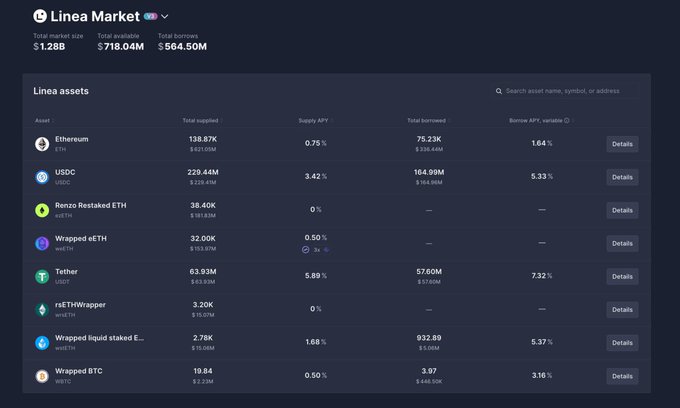Image resolution: width=680 pixels, height=408 pixels.
Task: Click the Ethereum token icon
Action: point(42,144)
